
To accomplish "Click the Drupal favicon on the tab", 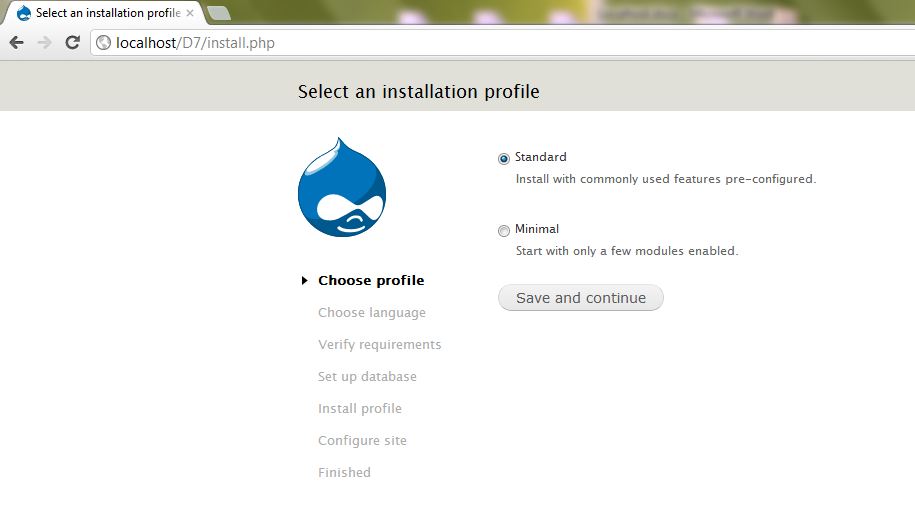I will pyautogui.click(x=24, y=13).
